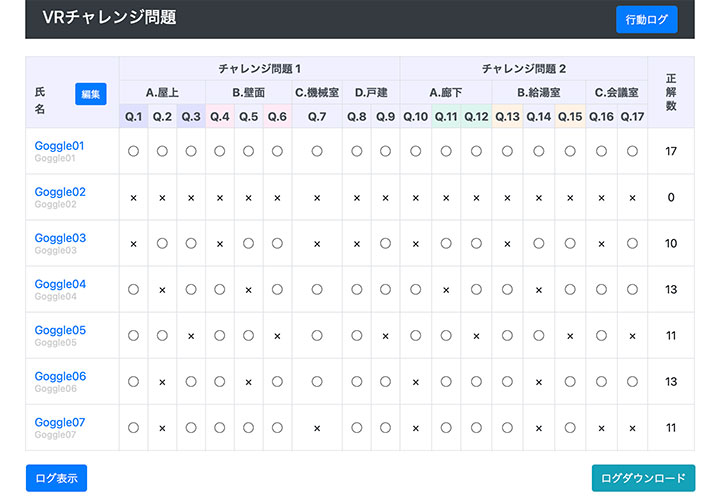Click Goggle01's Q.1 circle mark
The height and width of the screenshot is (500, 720).
(134, 151)
